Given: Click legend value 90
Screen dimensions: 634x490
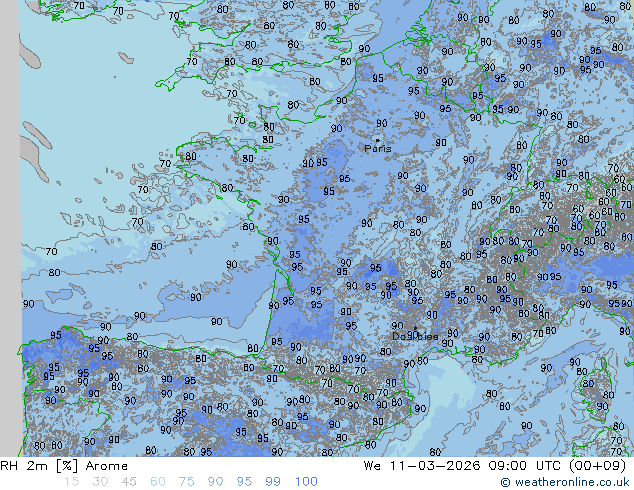Looking at the screenshot, I should click(215, 482).
